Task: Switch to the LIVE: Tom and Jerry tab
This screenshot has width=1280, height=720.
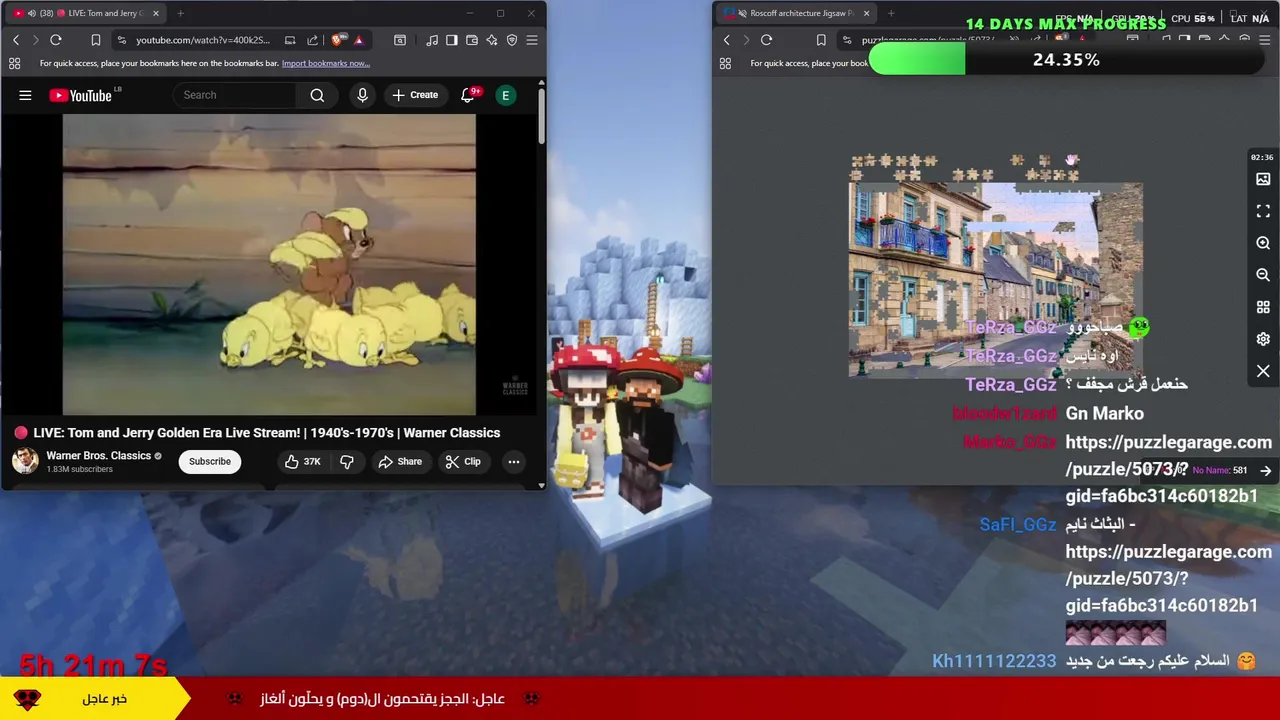Action: tap(85, 13)
